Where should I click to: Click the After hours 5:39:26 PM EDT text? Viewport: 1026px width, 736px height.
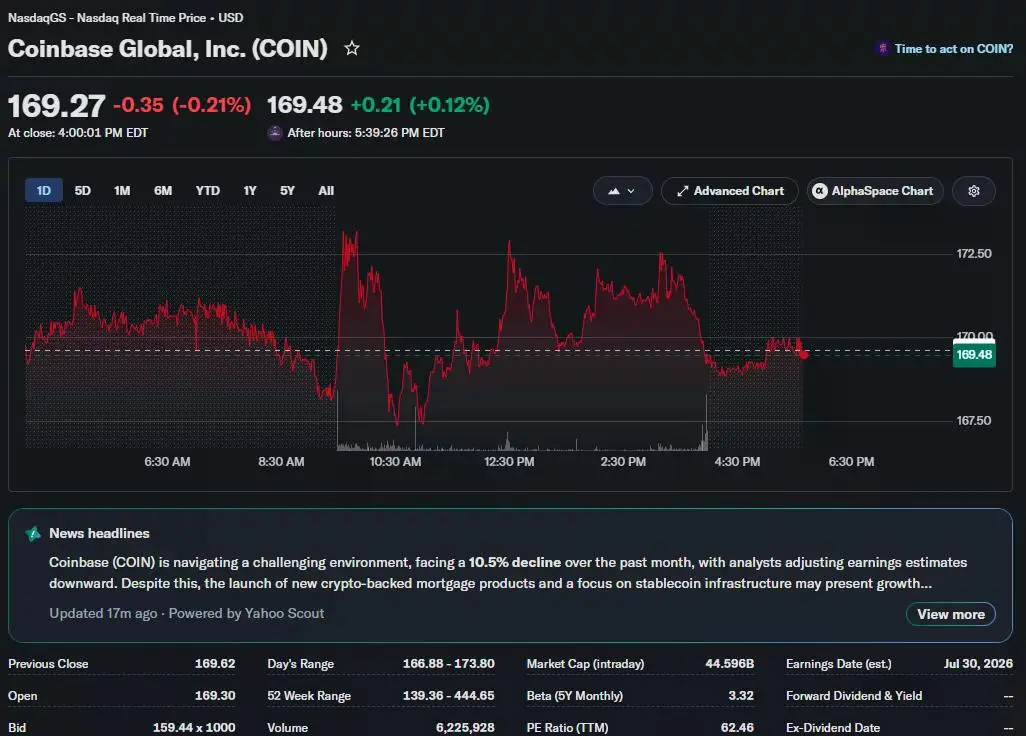[366, 133]
